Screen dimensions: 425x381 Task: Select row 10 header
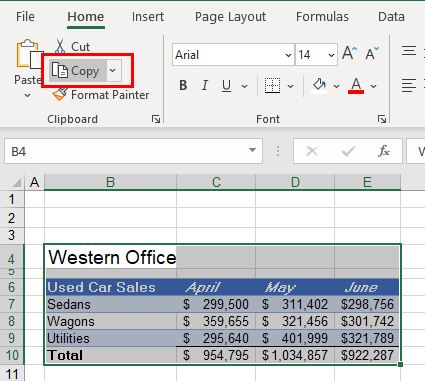(12, 355)
